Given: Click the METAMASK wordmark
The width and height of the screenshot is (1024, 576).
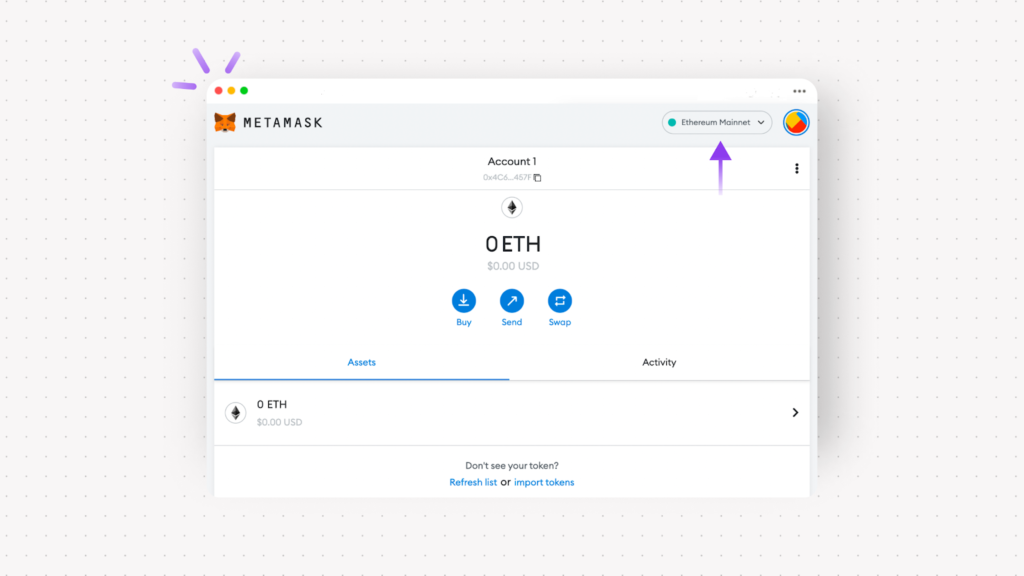Looking at the screenshot, I should pyautogui.click(x=283, y=123).
